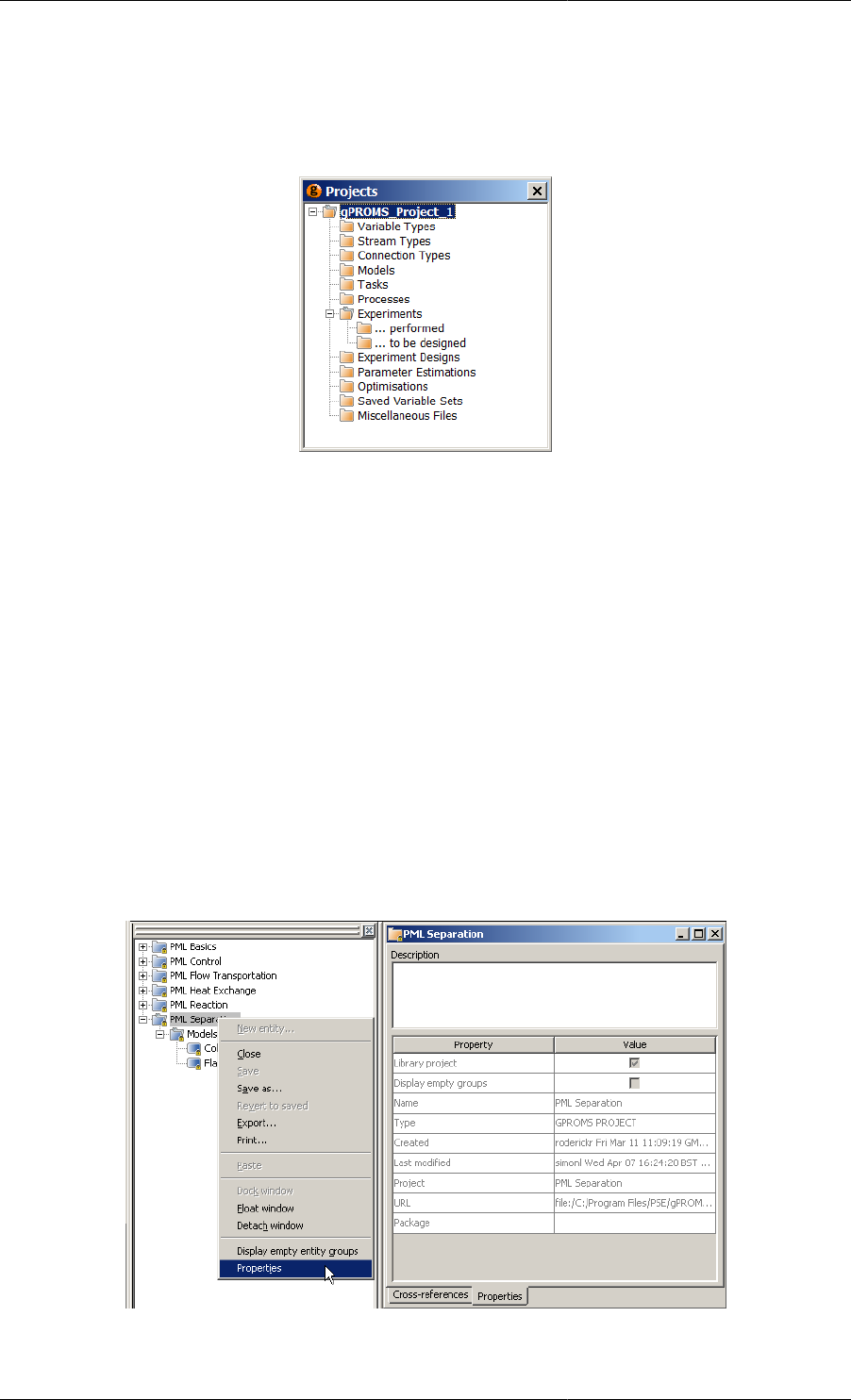Click the Name value cell 'PML Separation'
This screenshot has width=851, height=1400.
point(635,1103)
